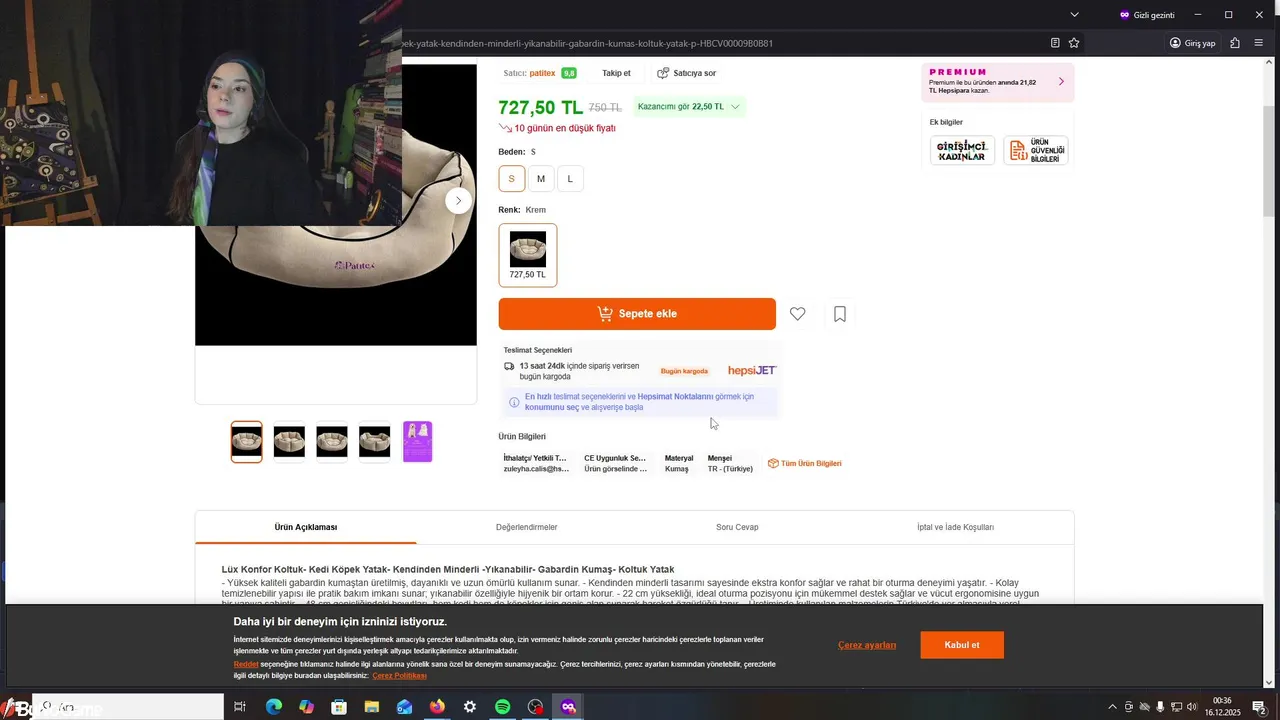Select size L option

[x=570, y=179]
